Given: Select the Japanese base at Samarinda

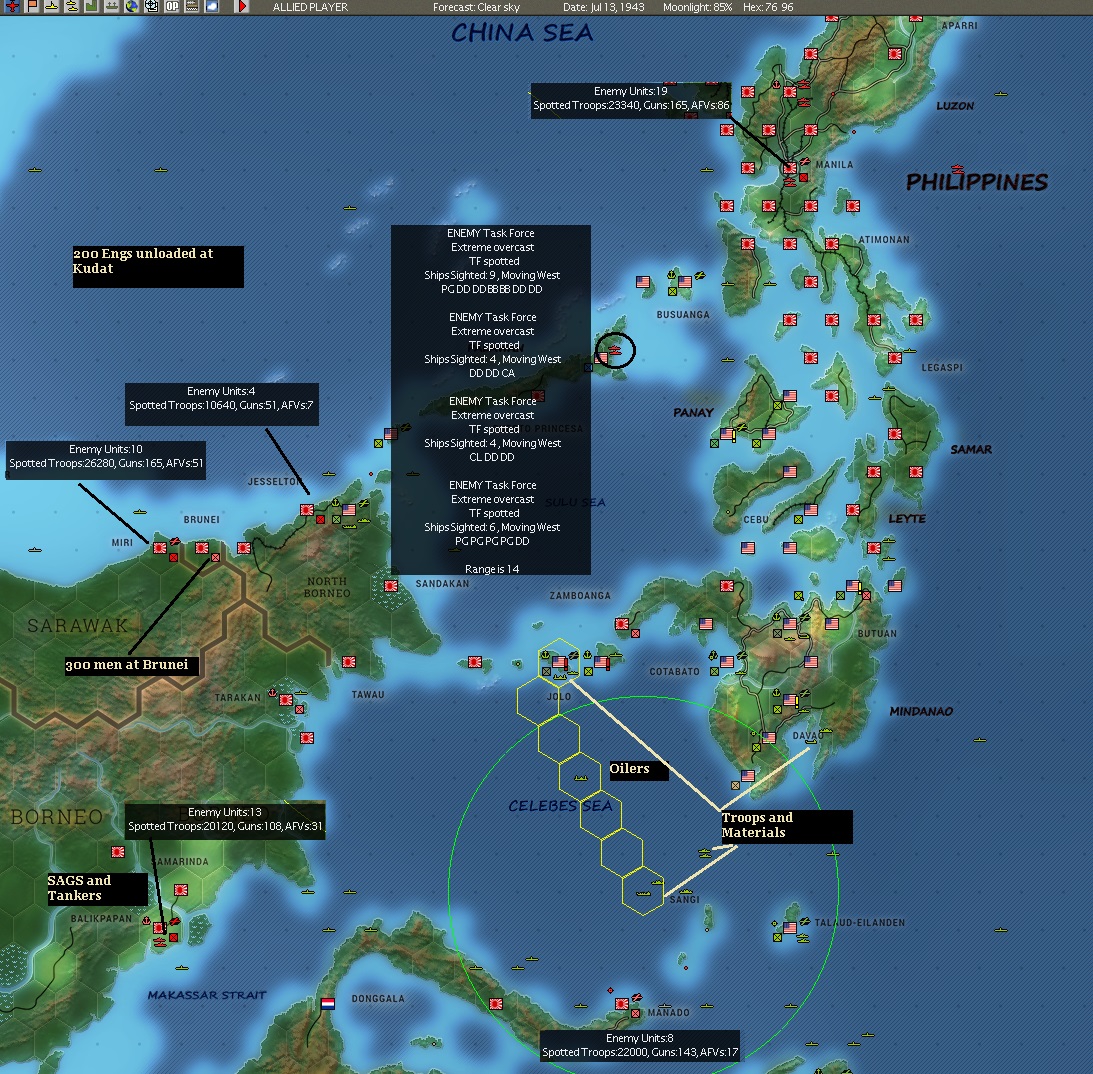Looking at the screenshot, I should point(181,890).
